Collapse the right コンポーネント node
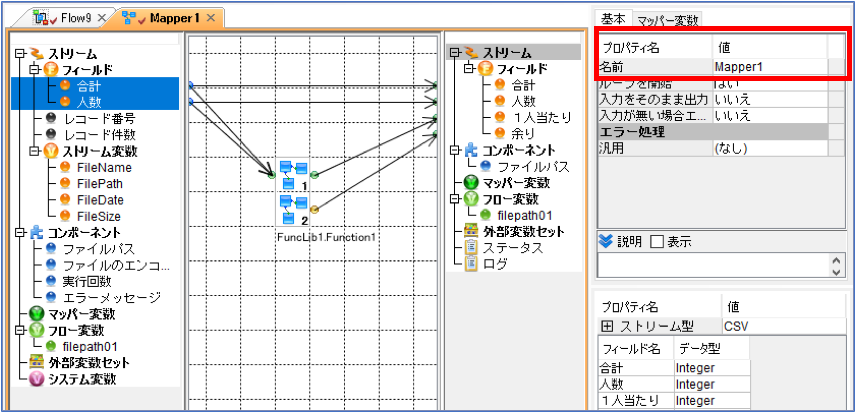 pyautogui.click(x=454, y=150)
